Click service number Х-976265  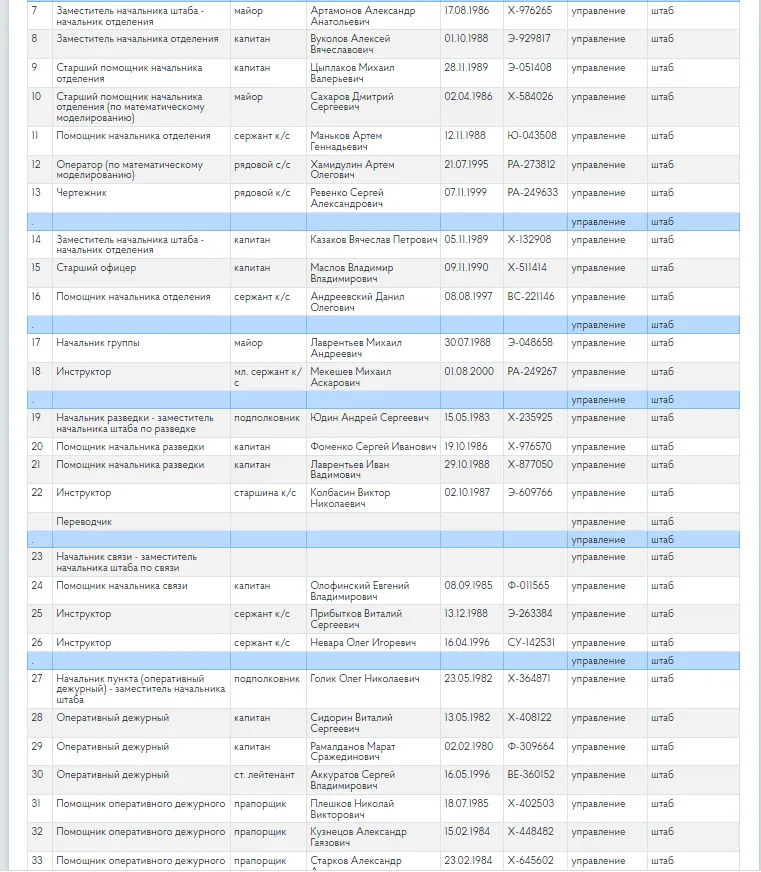tap(529, 11)
